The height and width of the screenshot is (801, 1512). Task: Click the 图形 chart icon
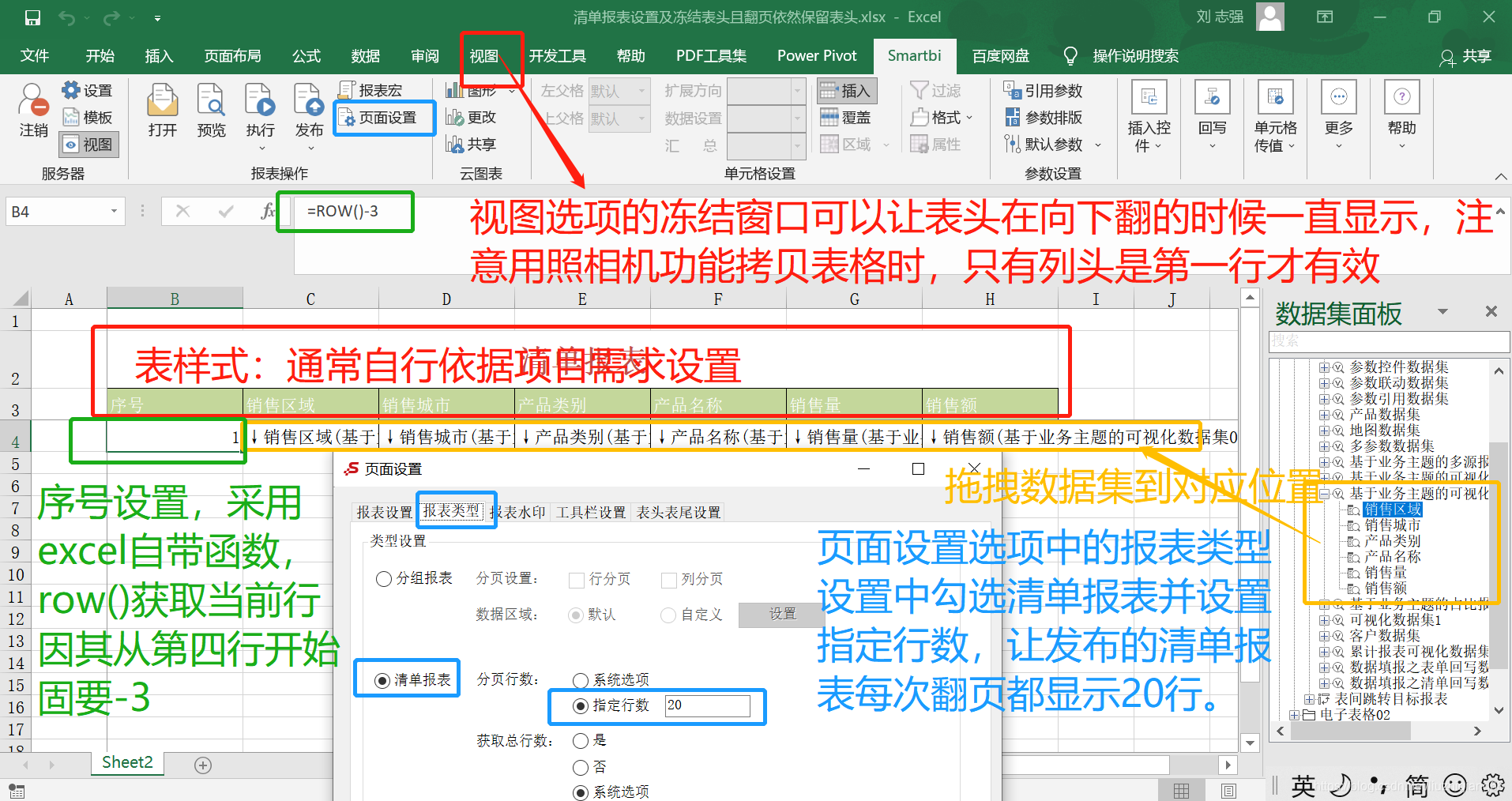454,90
